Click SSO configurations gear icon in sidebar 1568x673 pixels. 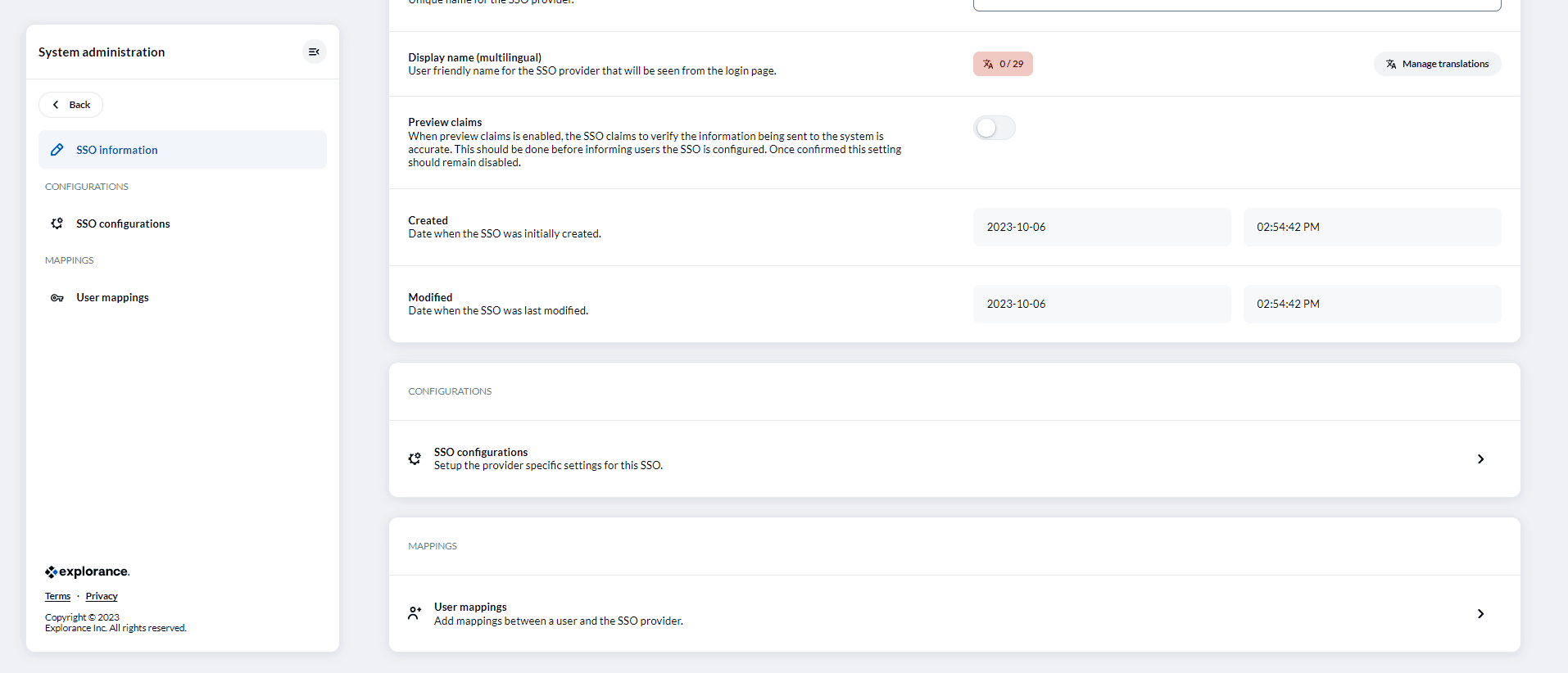click(x=57, y=224)
